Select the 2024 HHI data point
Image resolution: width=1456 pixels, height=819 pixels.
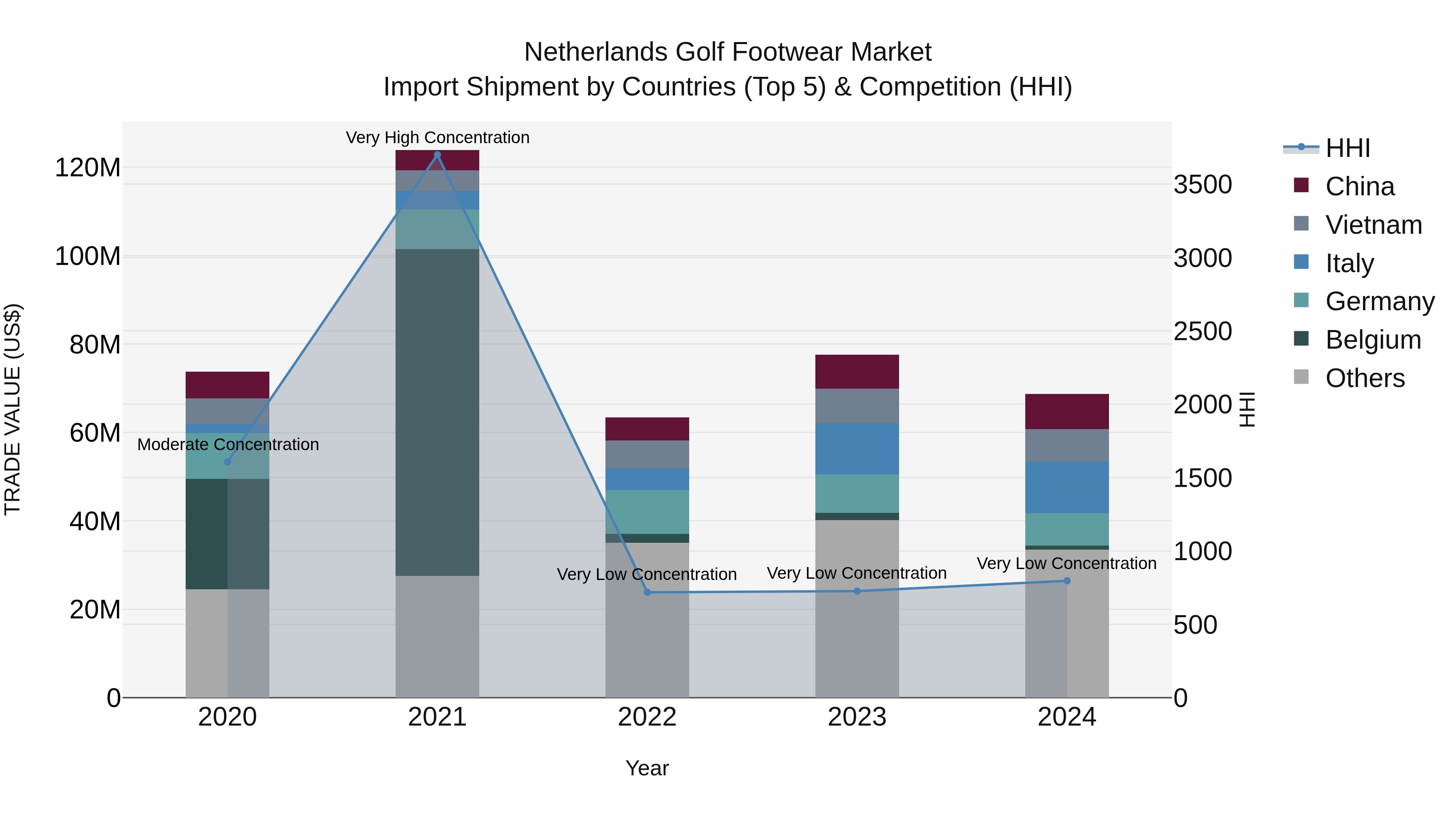1067,580
